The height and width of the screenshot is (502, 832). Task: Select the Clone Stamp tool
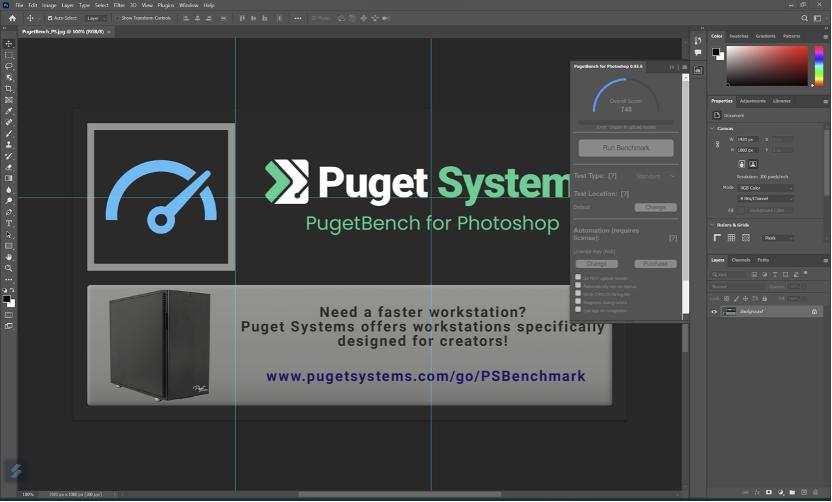tap(8, 144)
